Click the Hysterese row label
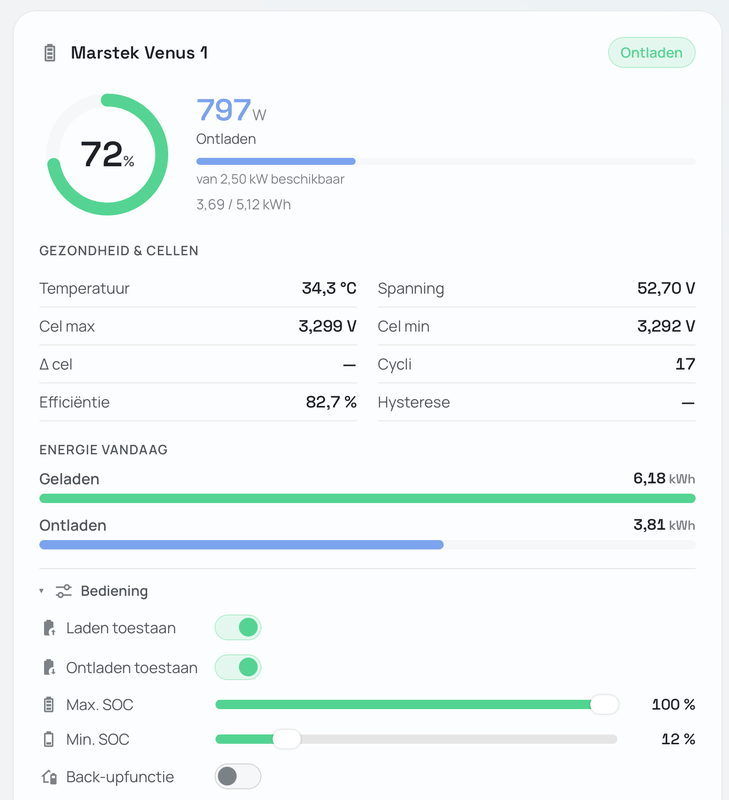This screenshot has width=729, height=800. coord(414,402)
